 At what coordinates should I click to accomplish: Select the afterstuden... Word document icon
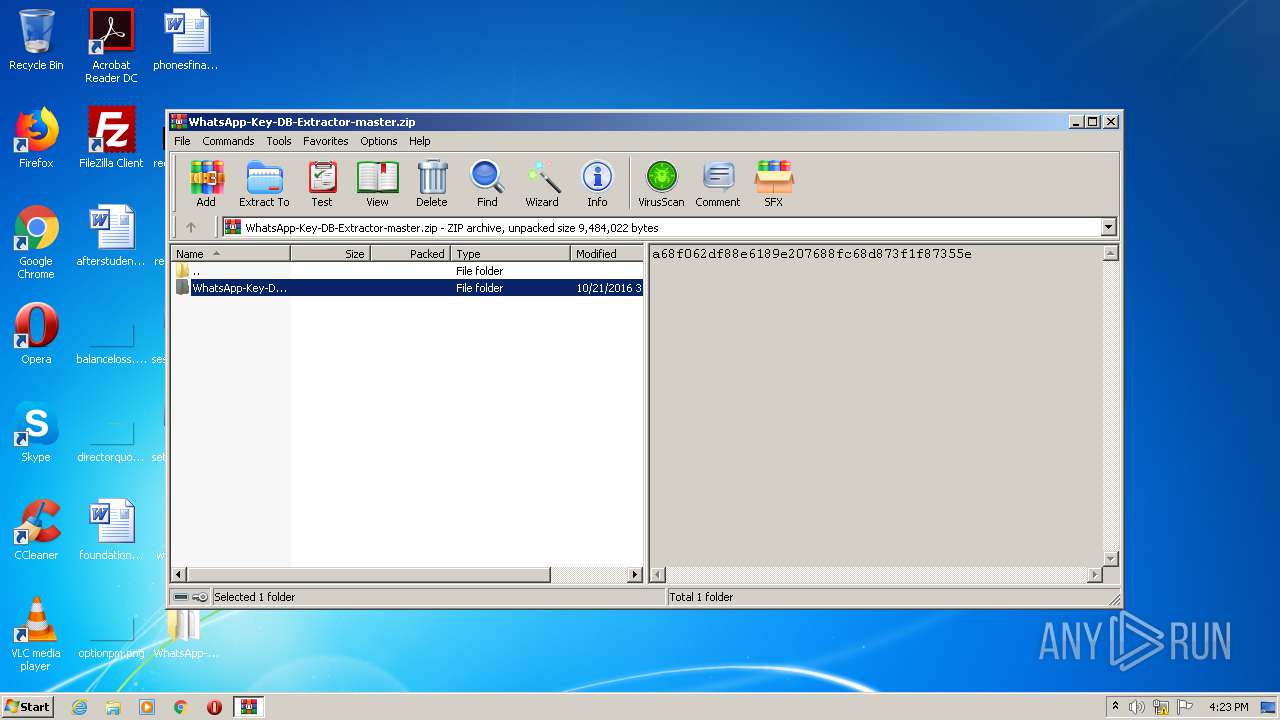coord(111,236)
